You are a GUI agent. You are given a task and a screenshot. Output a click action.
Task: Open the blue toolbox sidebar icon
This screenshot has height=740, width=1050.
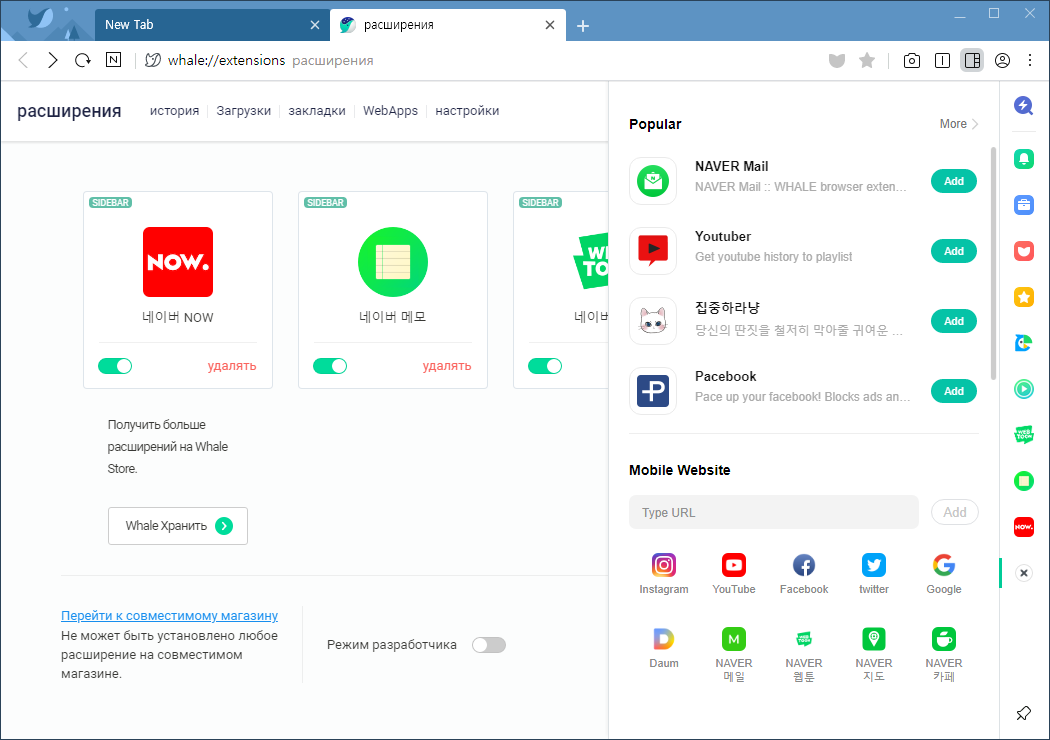1024,205
